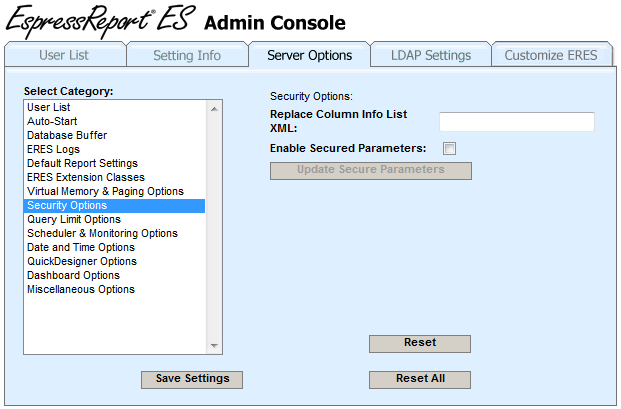The height and width of the screenshot is (409, 621).
Task: Select Miscellaneous Options category
Action: tap(114, 289)
